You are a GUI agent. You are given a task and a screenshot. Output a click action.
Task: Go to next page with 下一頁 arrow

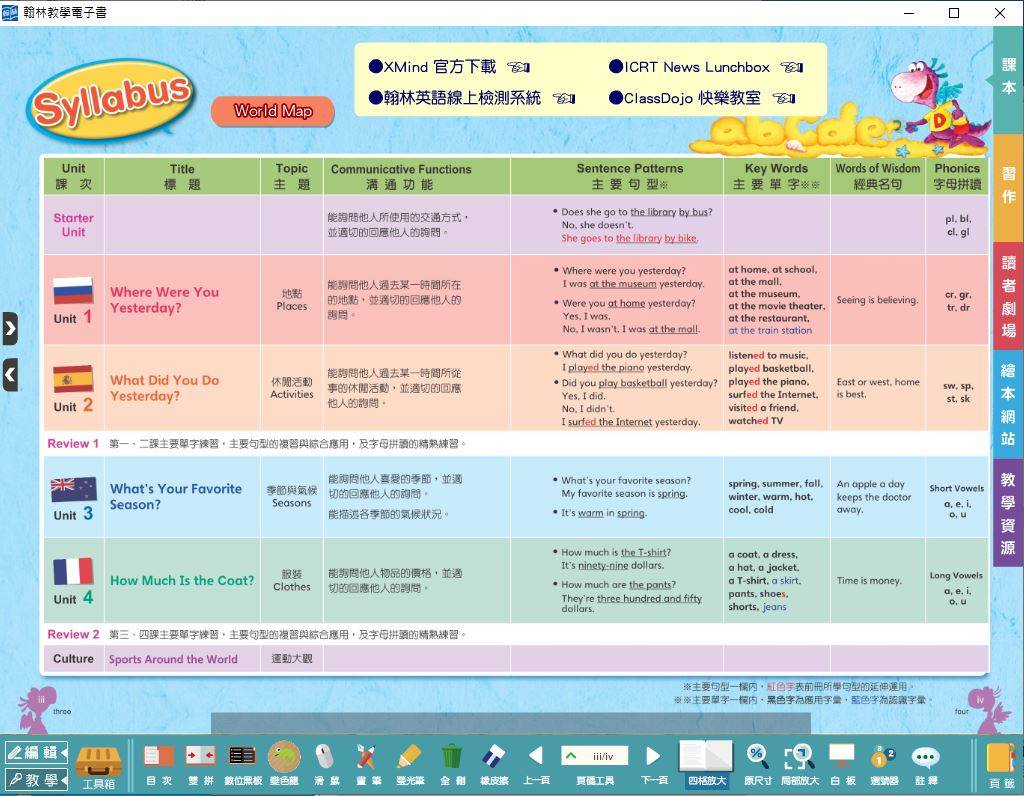coord(653,756)
